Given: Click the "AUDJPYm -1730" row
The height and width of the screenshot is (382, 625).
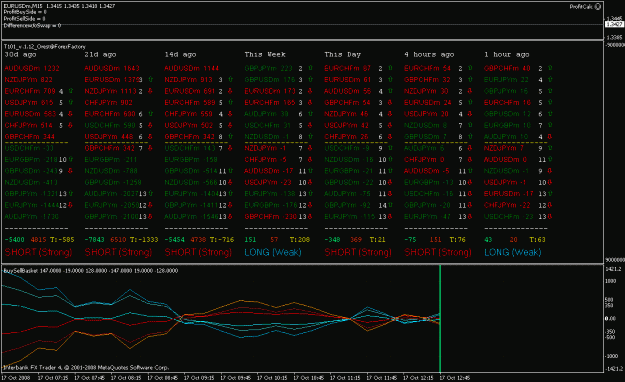Looking at the screenshot, I should (31, 217).
